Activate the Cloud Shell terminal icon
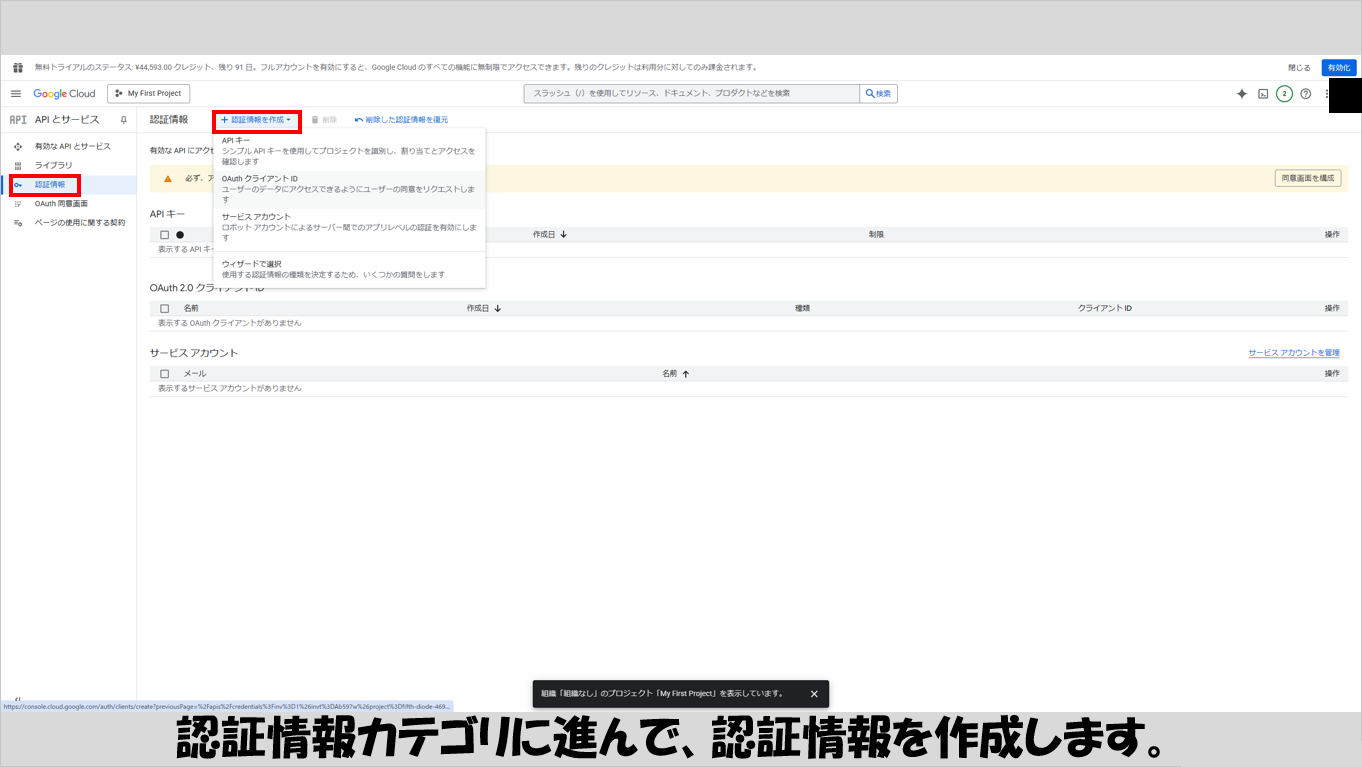This screenshot has width=1362, height=767. (1263, 94)
